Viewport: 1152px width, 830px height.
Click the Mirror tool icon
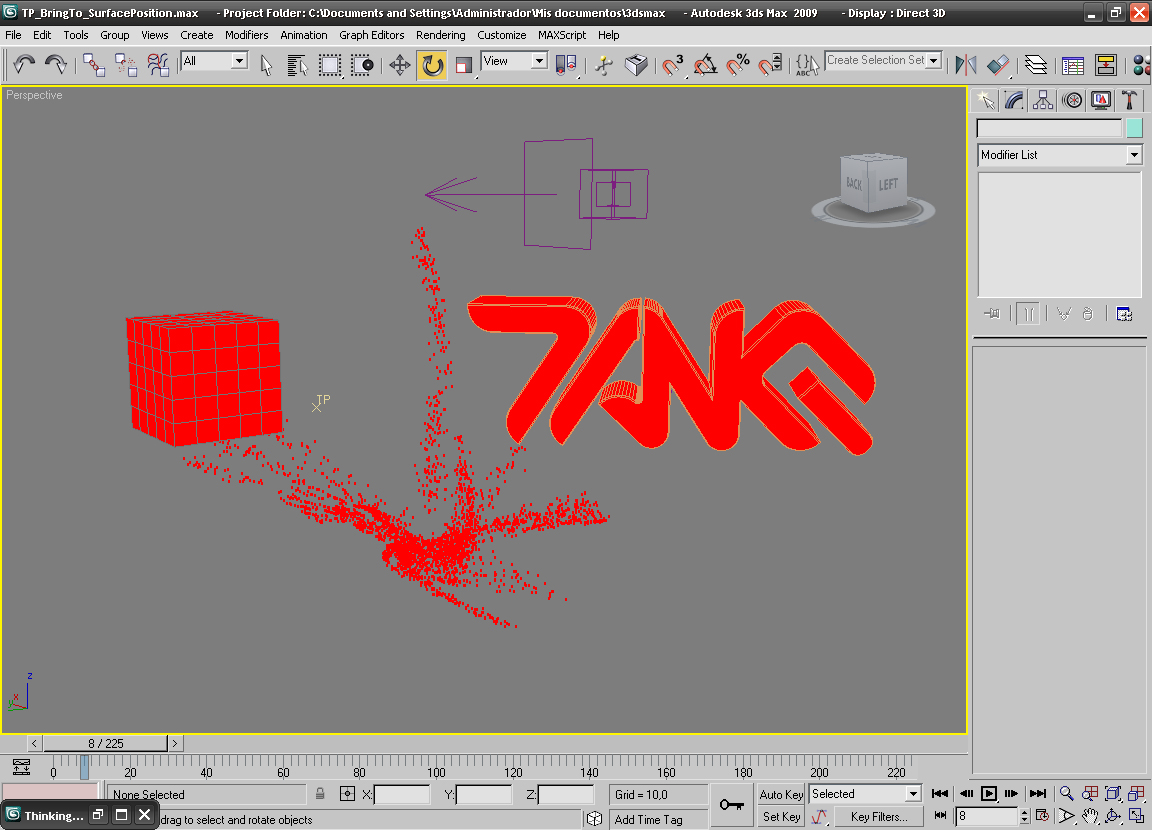965,65
